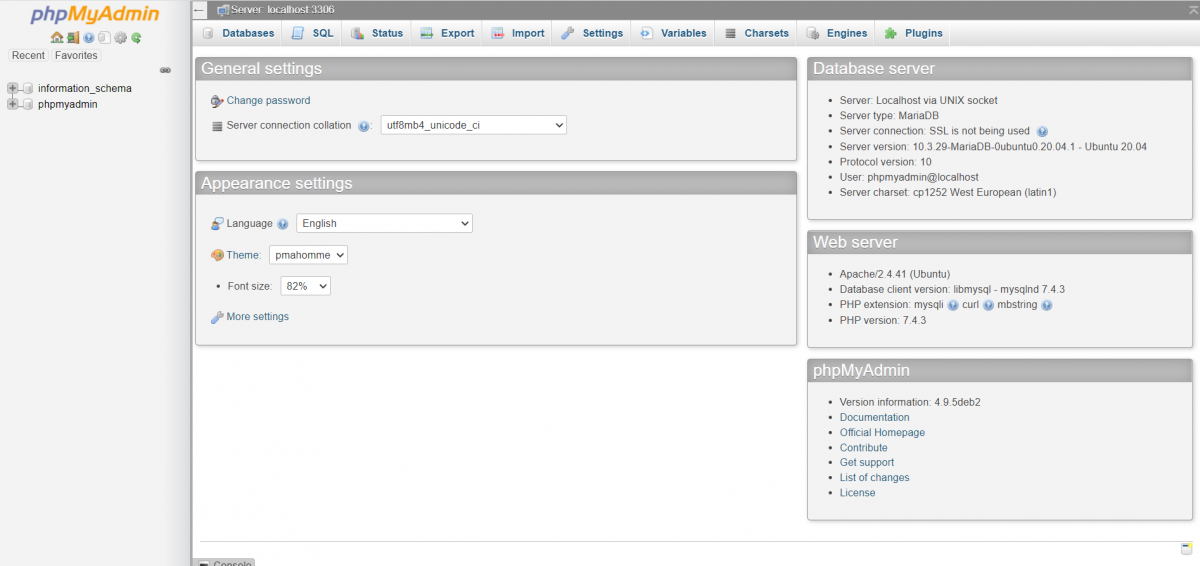
Task: Collapse navigation panel with left arrow button
Action: click(200, 10)
